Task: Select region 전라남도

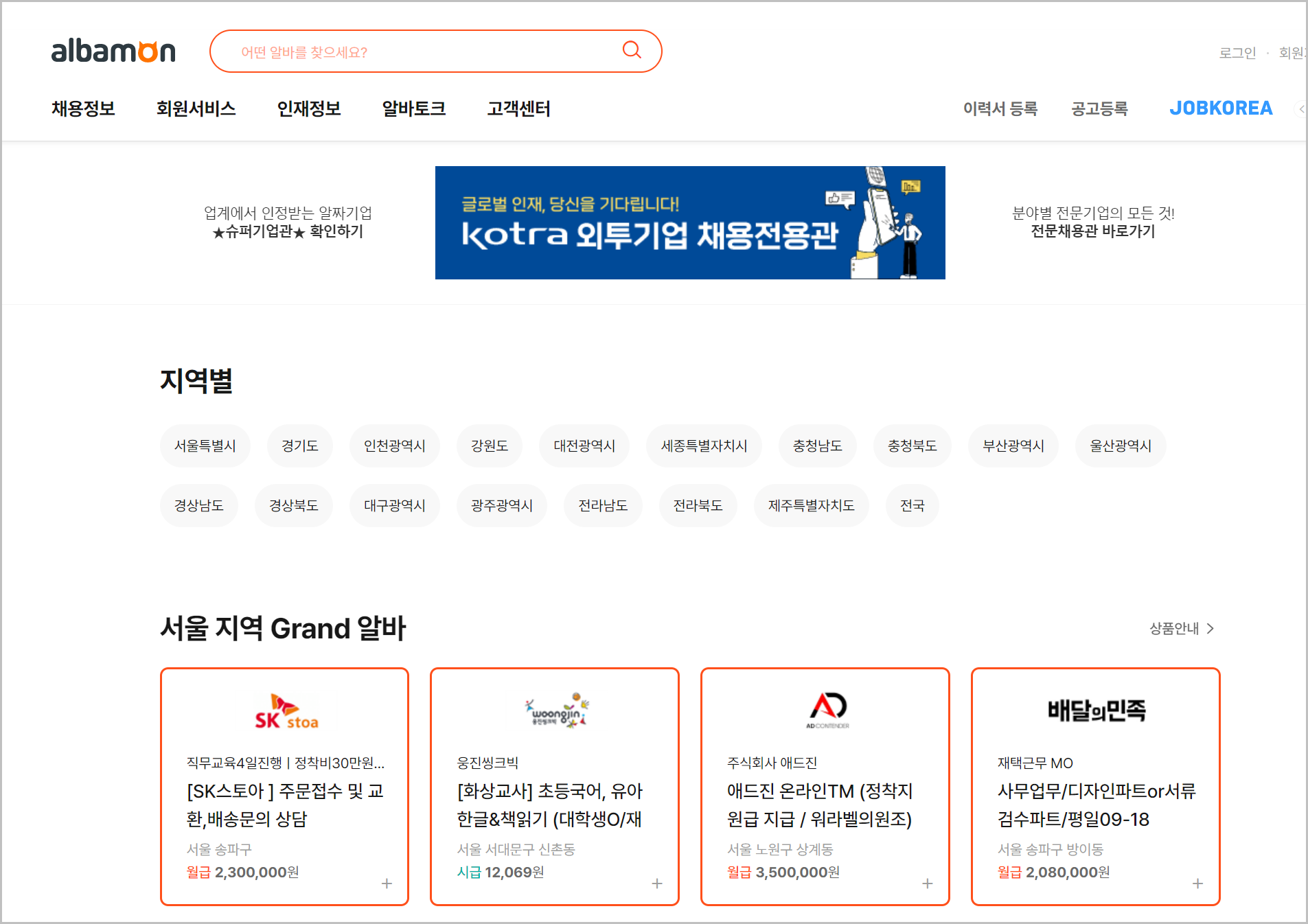Action: (603, 506)
